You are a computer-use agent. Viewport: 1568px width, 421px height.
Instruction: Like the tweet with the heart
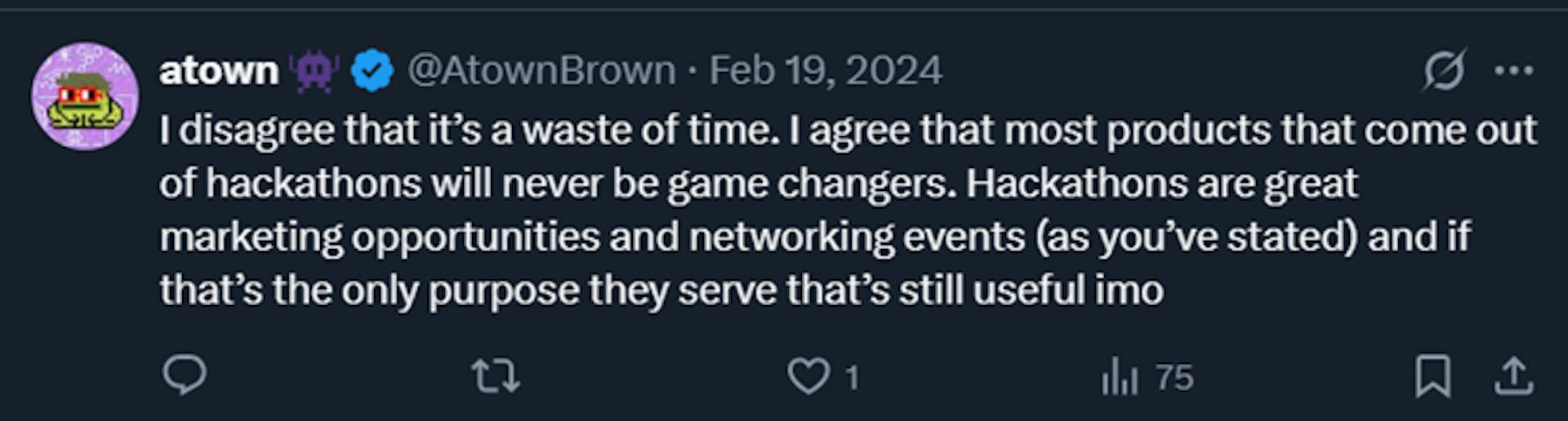808,377
